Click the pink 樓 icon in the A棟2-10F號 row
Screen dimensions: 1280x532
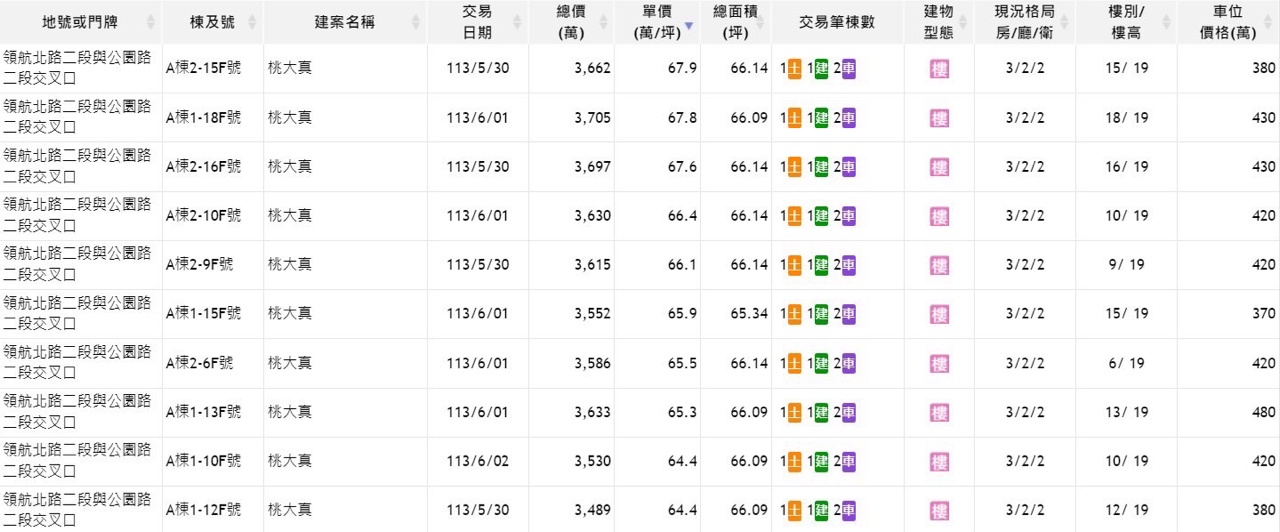(939, 216)
